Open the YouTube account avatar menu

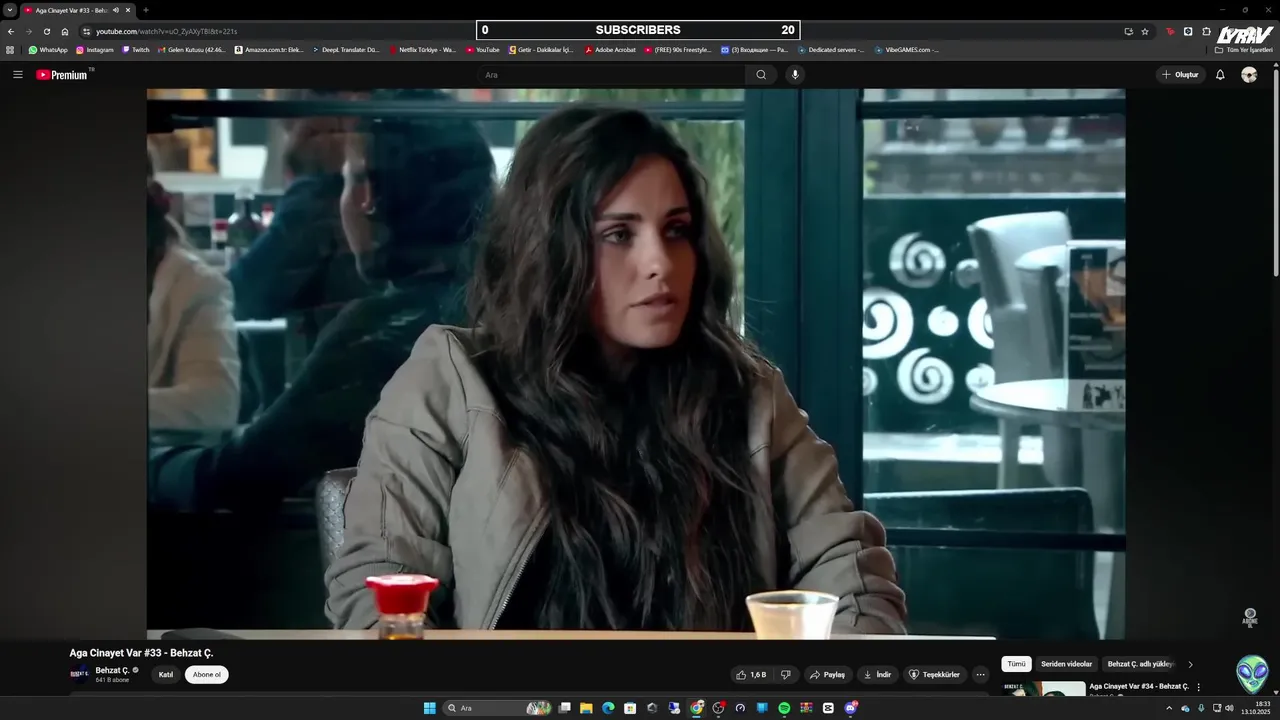tap(1249, 75)
